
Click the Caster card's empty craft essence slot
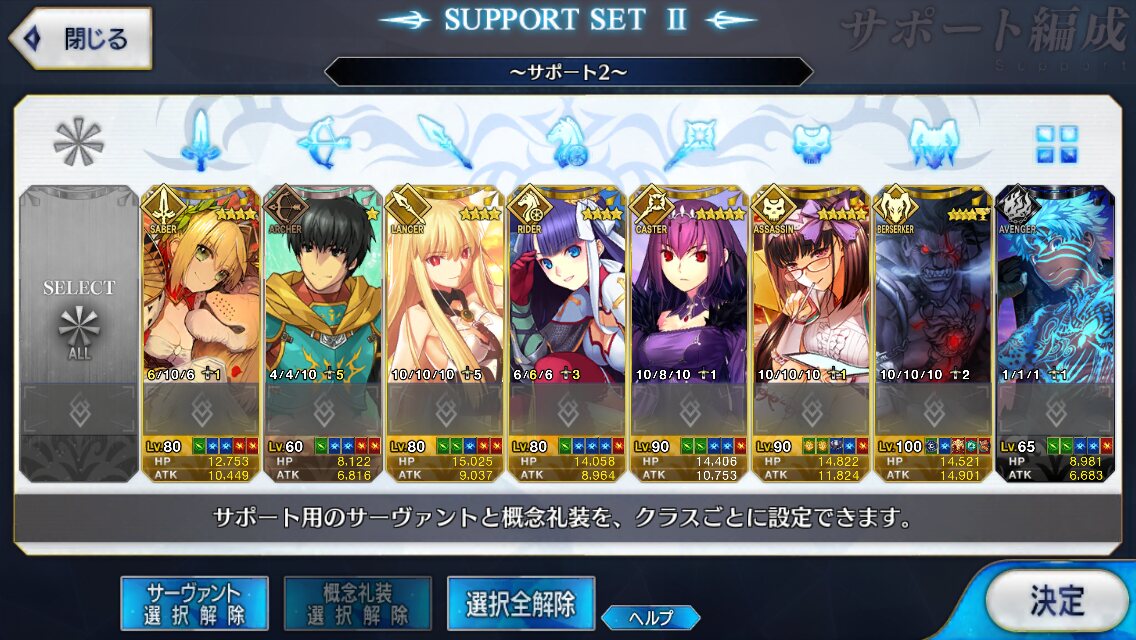[x=690, y=411]
